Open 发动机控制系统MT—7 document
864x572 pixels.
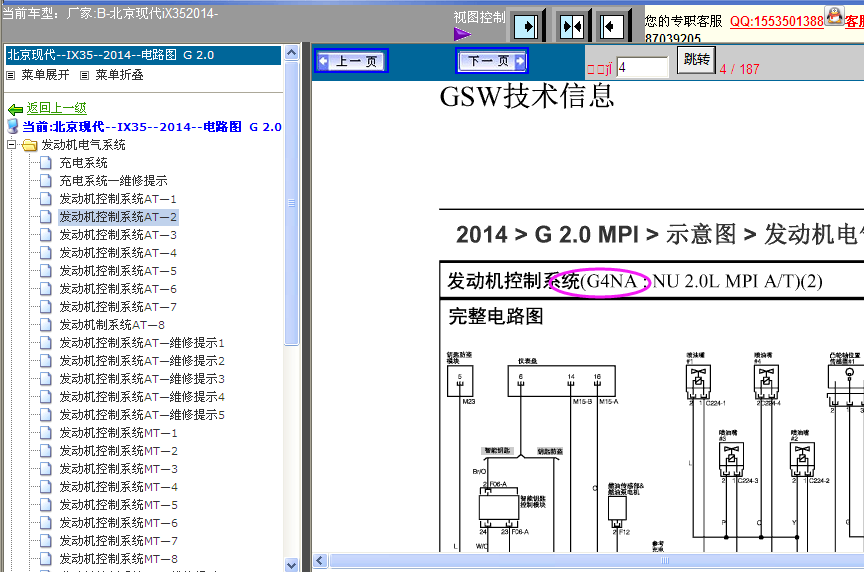(118, 541)
